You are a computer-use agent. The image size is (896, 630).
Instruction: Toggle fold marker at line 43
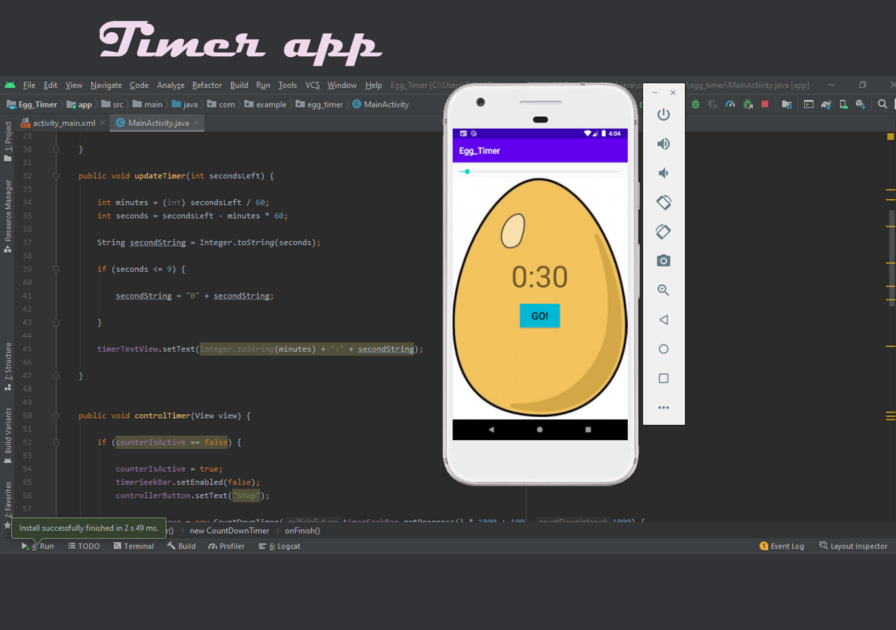click(56, 322)
